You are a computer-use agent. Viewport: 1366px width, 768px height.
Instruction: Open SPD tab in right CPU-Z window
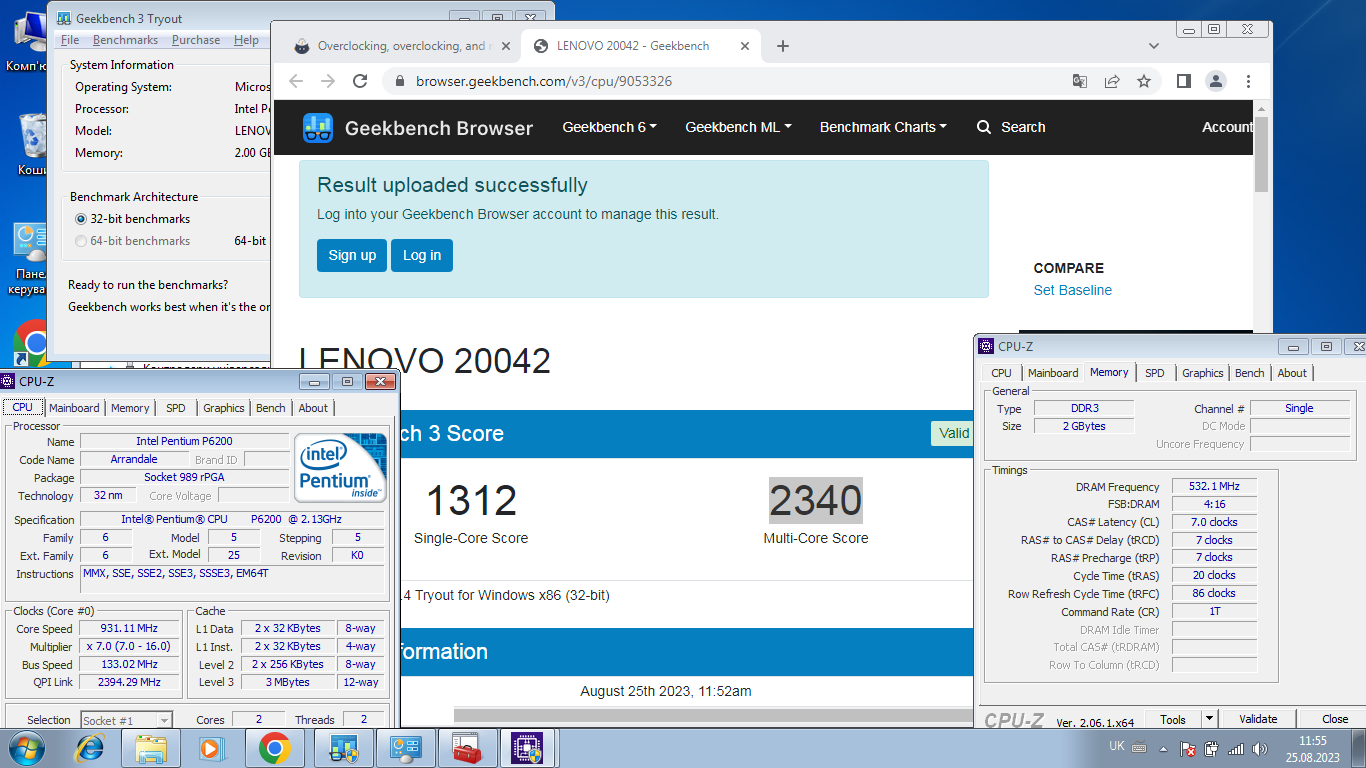coord(1155,373)
